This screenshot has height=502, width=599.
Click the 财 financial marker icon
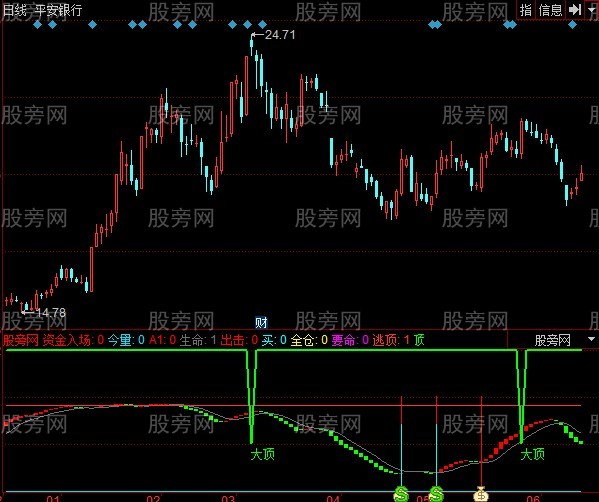(261, 323)
